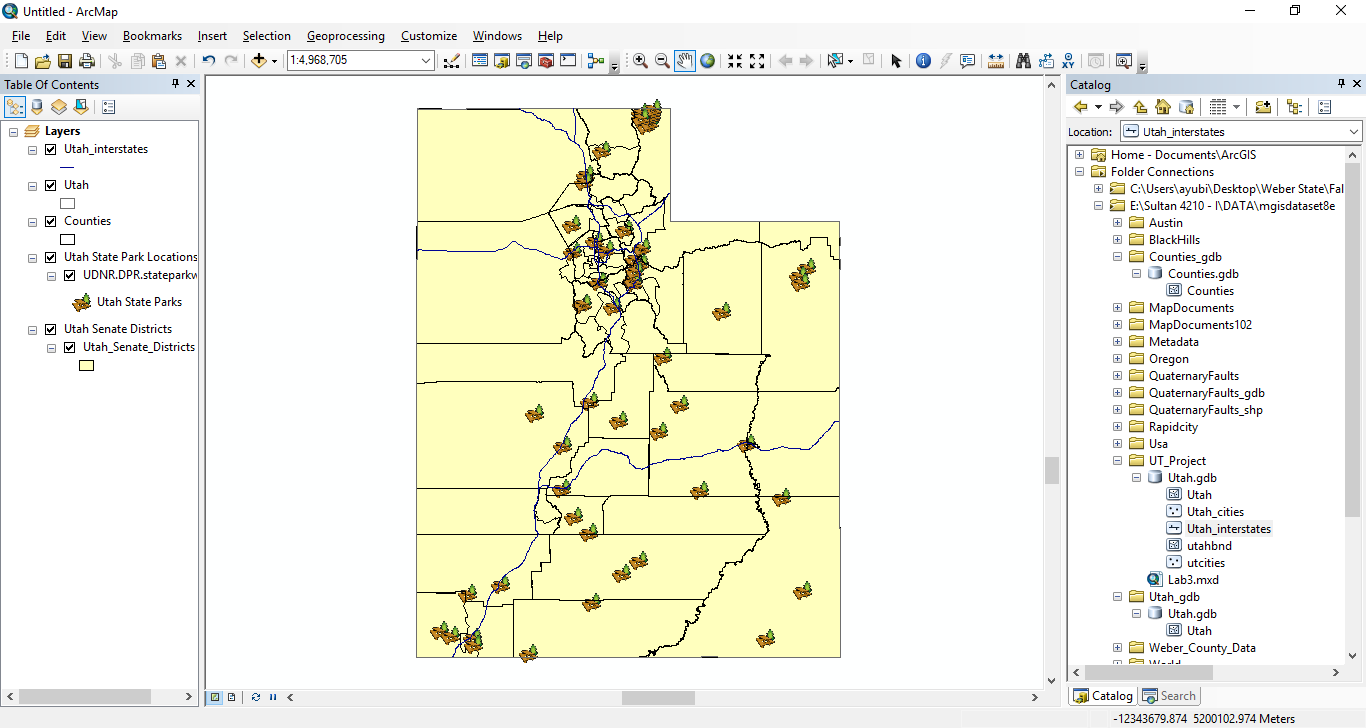Uncheck the Utah layer checkbox
This screenshot has height=728, width=1366.
[51, 185]
